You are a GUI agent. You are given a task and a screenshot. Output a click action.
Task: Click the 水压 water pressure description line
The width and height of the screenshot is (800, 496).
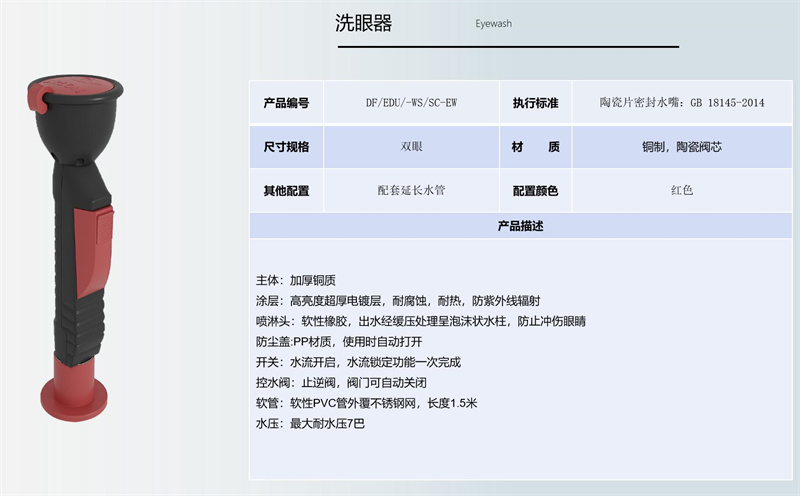pos(310,423)
